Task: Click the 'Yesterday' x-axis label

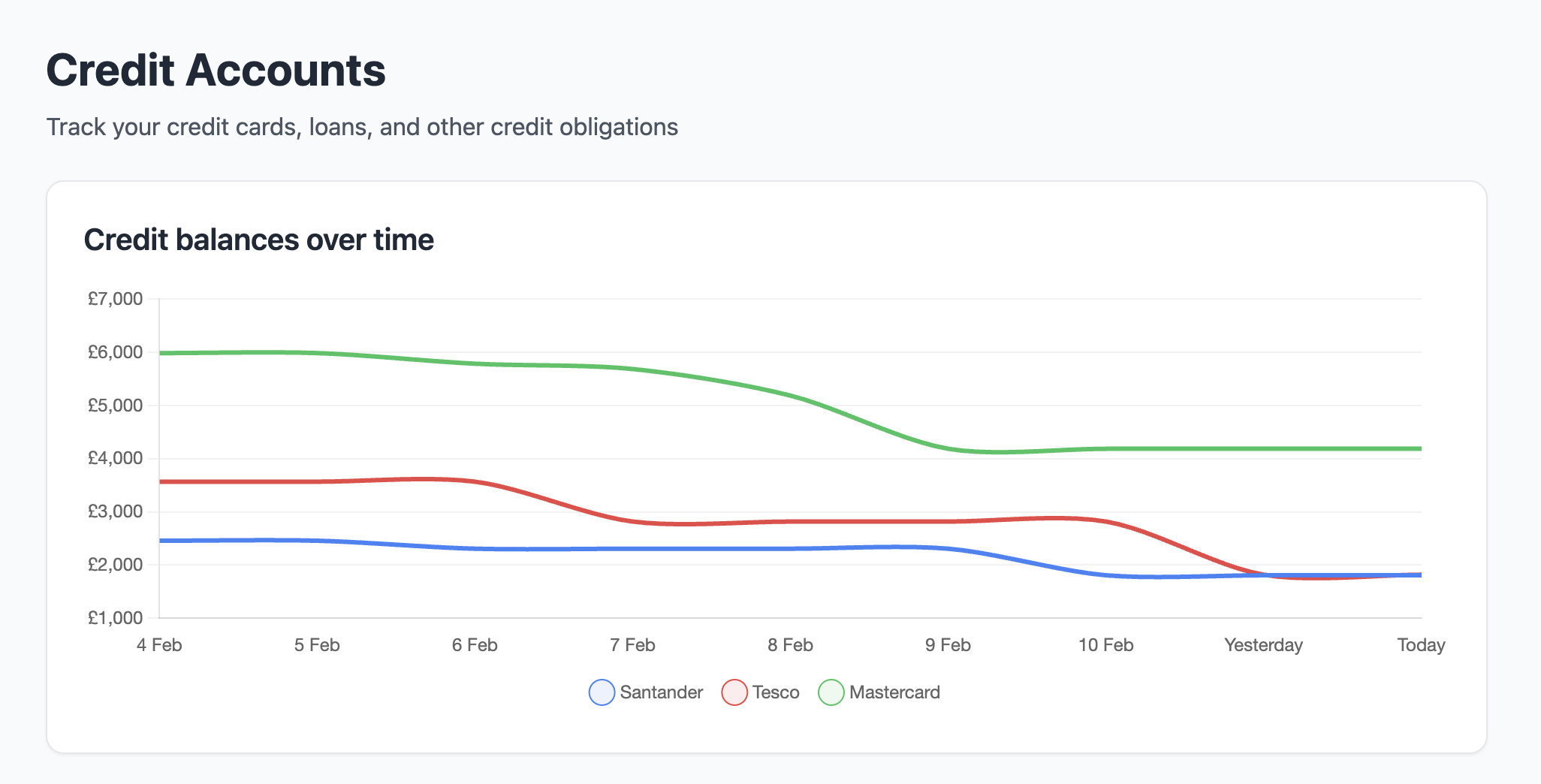Action: pos(1263,645)
